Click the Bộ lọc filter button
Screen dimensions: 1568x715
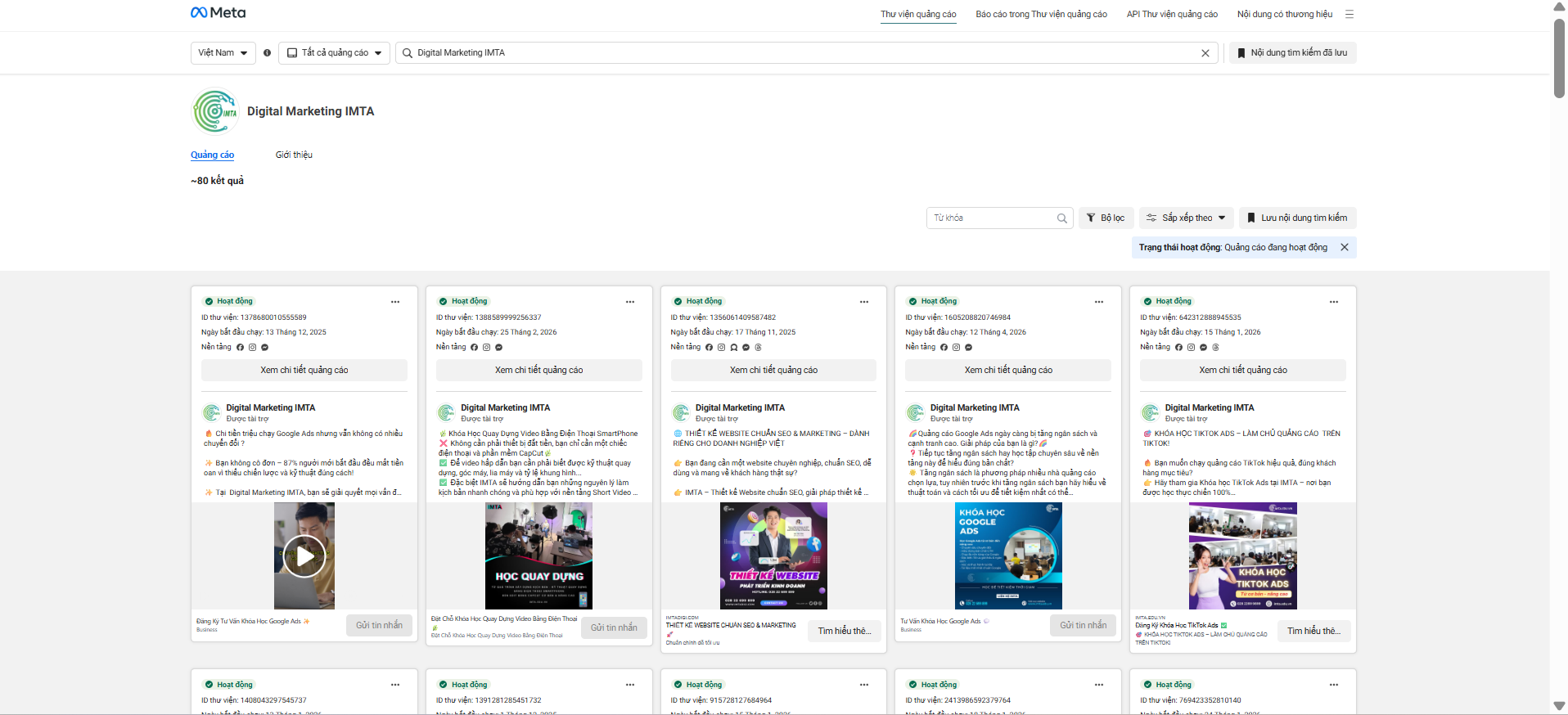pyautogui.click(x=1106, y=218)
